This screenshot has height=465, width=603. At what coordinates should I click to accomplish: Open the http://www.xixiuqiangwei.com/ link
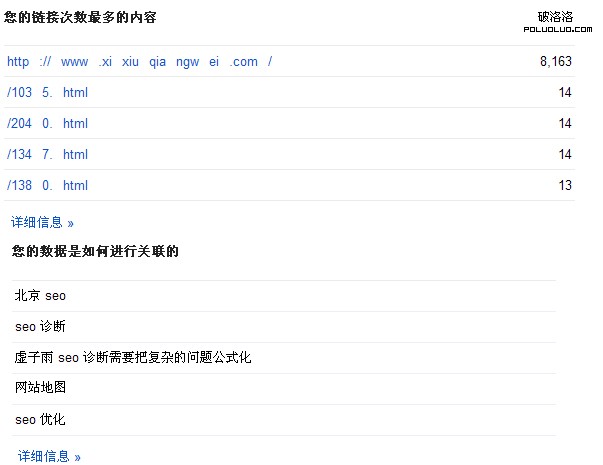tap(139, 62)
